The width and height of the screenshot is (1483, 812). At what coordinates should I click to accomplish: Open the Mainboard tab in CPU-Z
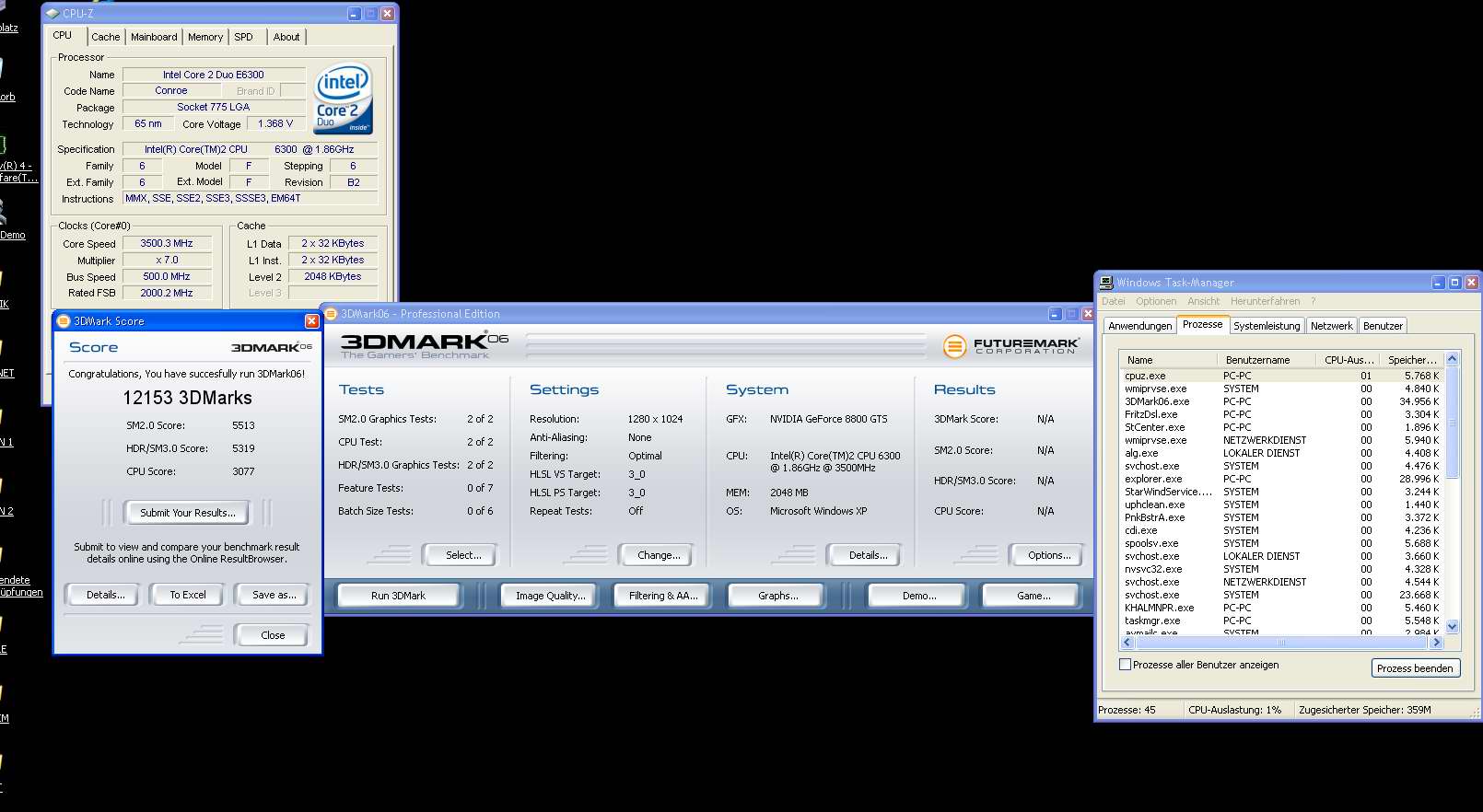click(154, 37)
